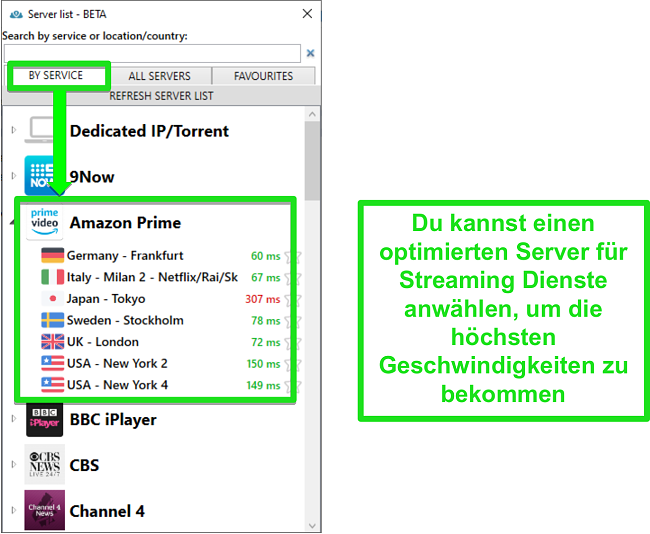650x534 pixels.
Task: Select Germany - Frankfurt server
Action: pyautogui.click(x=125, y=255)
